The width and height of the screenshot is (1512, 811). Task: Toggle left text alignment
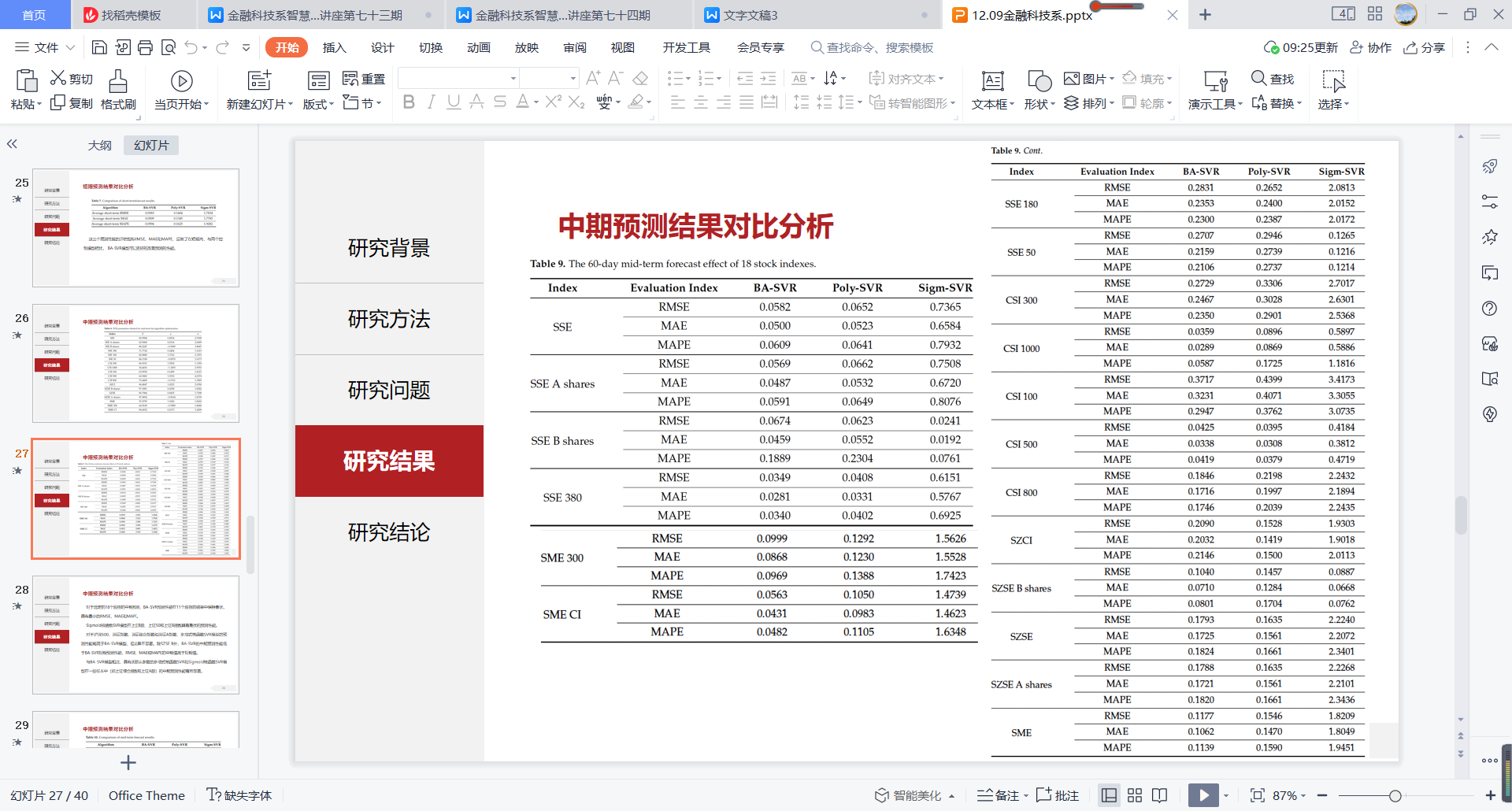coord(677,102)
